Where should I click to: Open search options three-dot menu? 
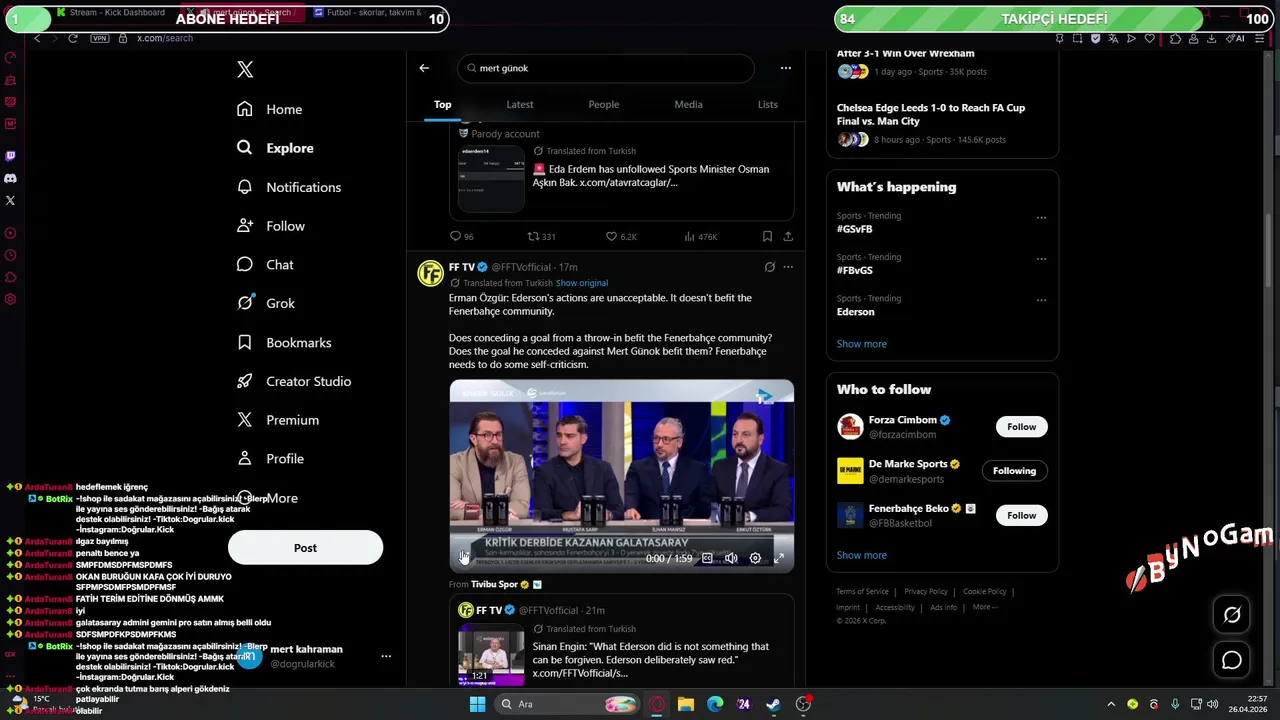tap(786, 68)
